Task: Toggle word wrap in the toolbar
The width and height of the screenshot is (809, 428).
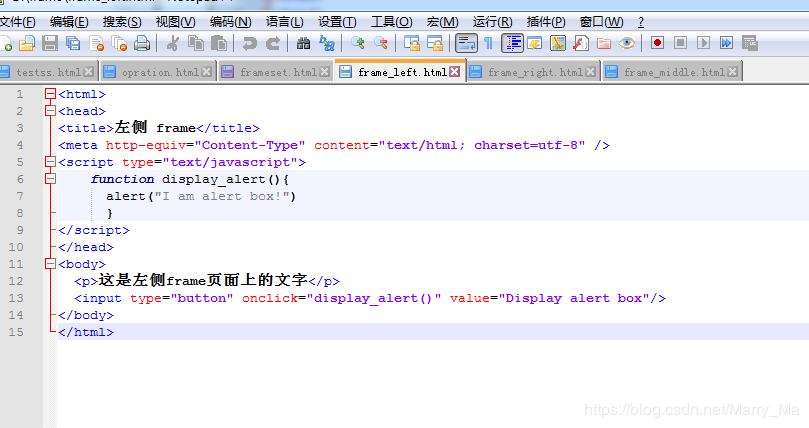Action: pos(466,43)
